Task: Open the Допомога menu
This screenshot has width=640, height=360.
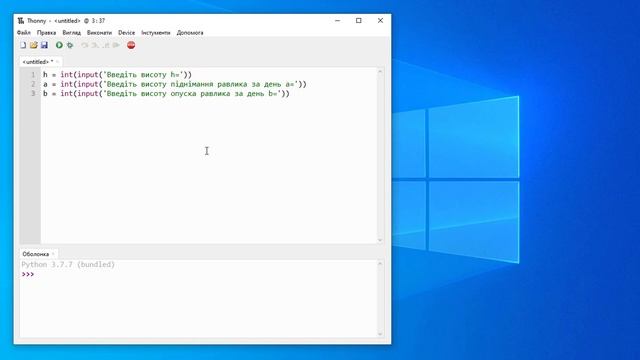Action: pos(190,33)
